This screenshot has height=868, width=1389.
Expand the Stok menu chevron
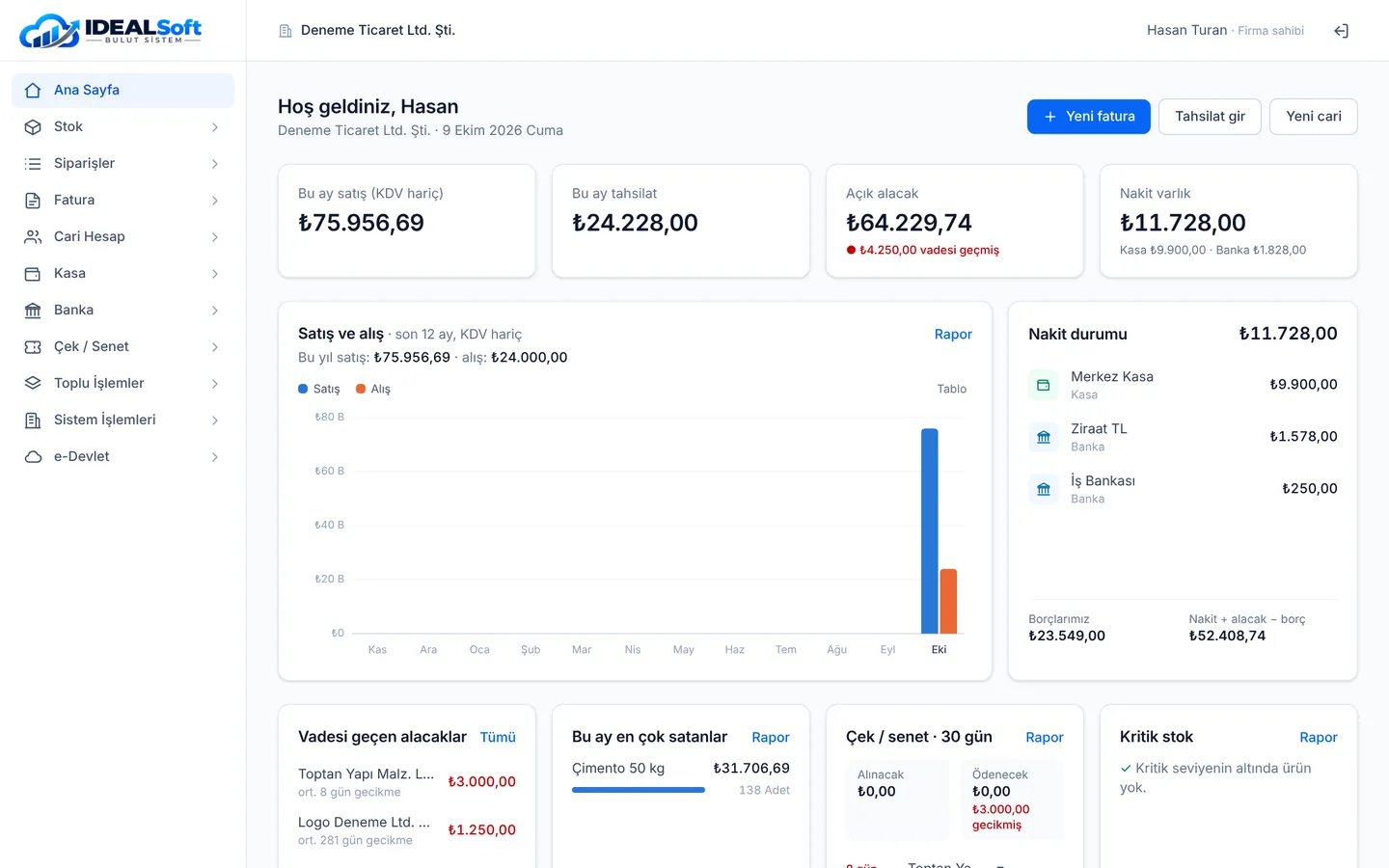pyautogui.click(x=215, y=126)
